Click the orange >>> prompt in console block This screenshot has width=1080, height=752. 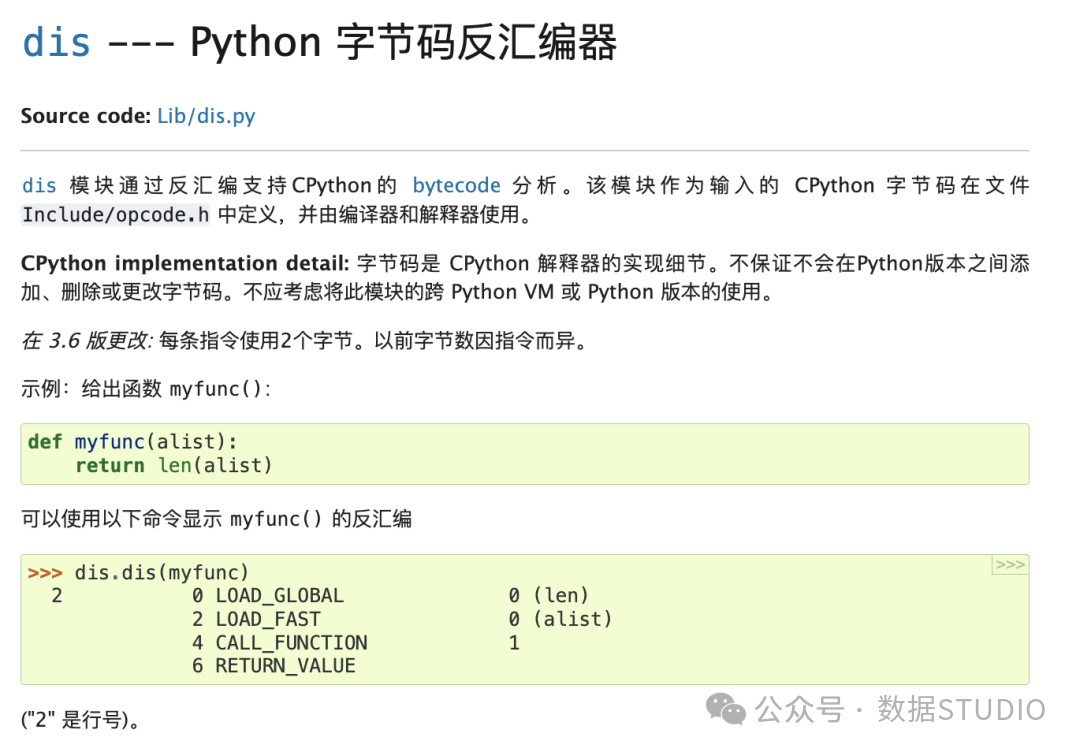pos(45,573)
